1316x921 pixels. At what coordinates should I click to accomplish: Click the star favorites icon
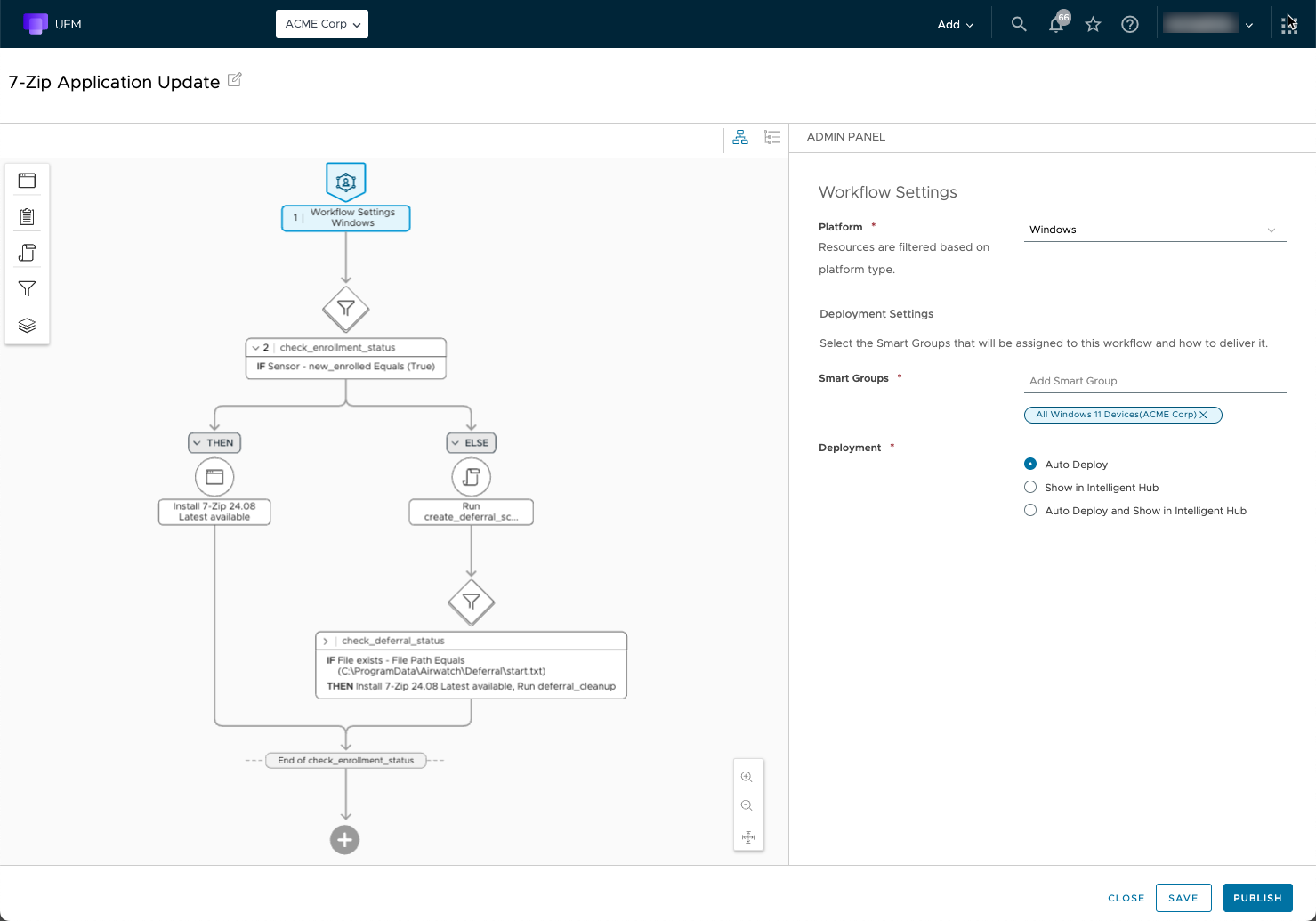1093,25
